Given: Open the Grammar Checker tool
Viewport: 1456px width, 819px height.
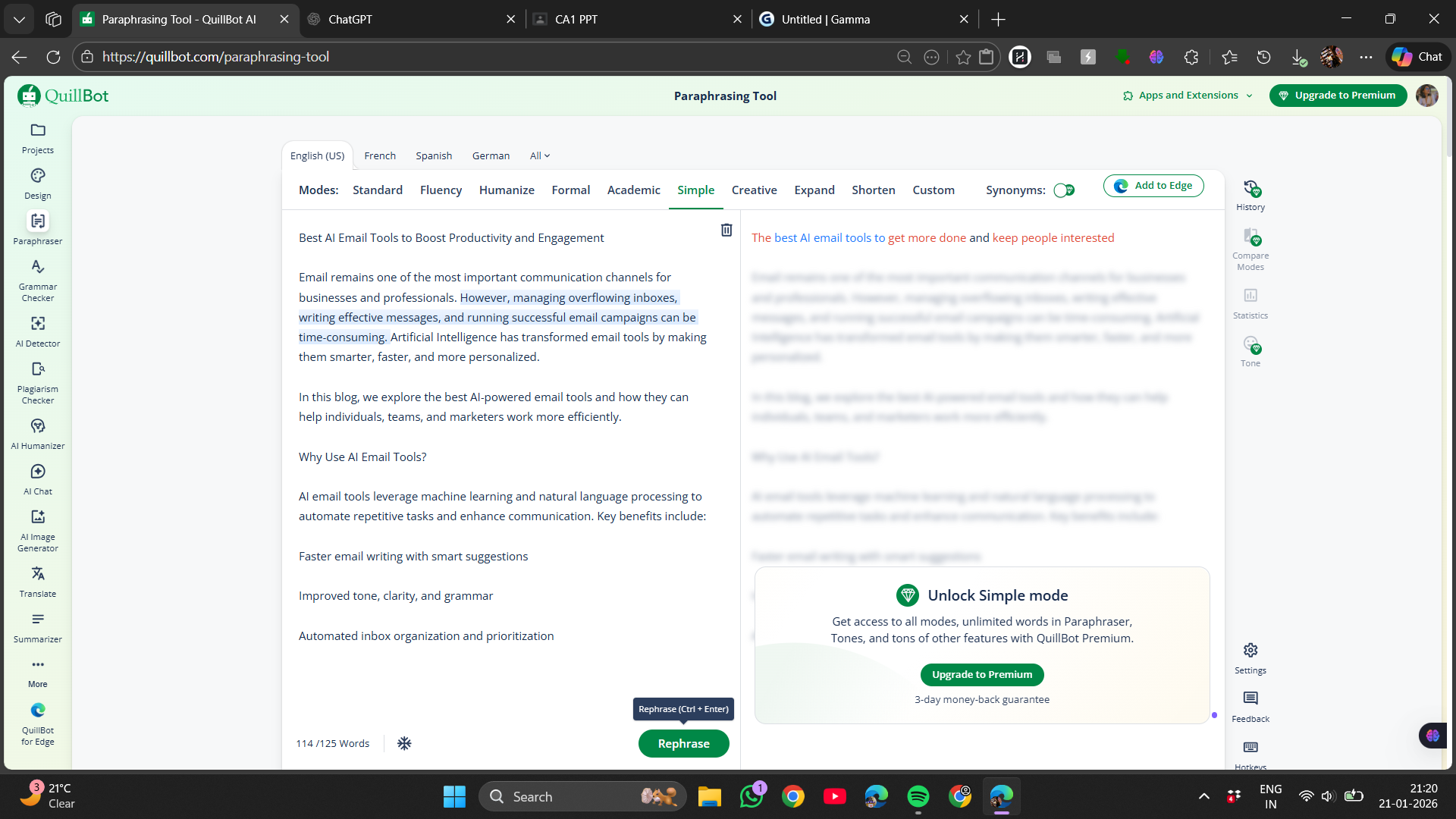Looking at the screenshot, I should [x=38, y=280].
